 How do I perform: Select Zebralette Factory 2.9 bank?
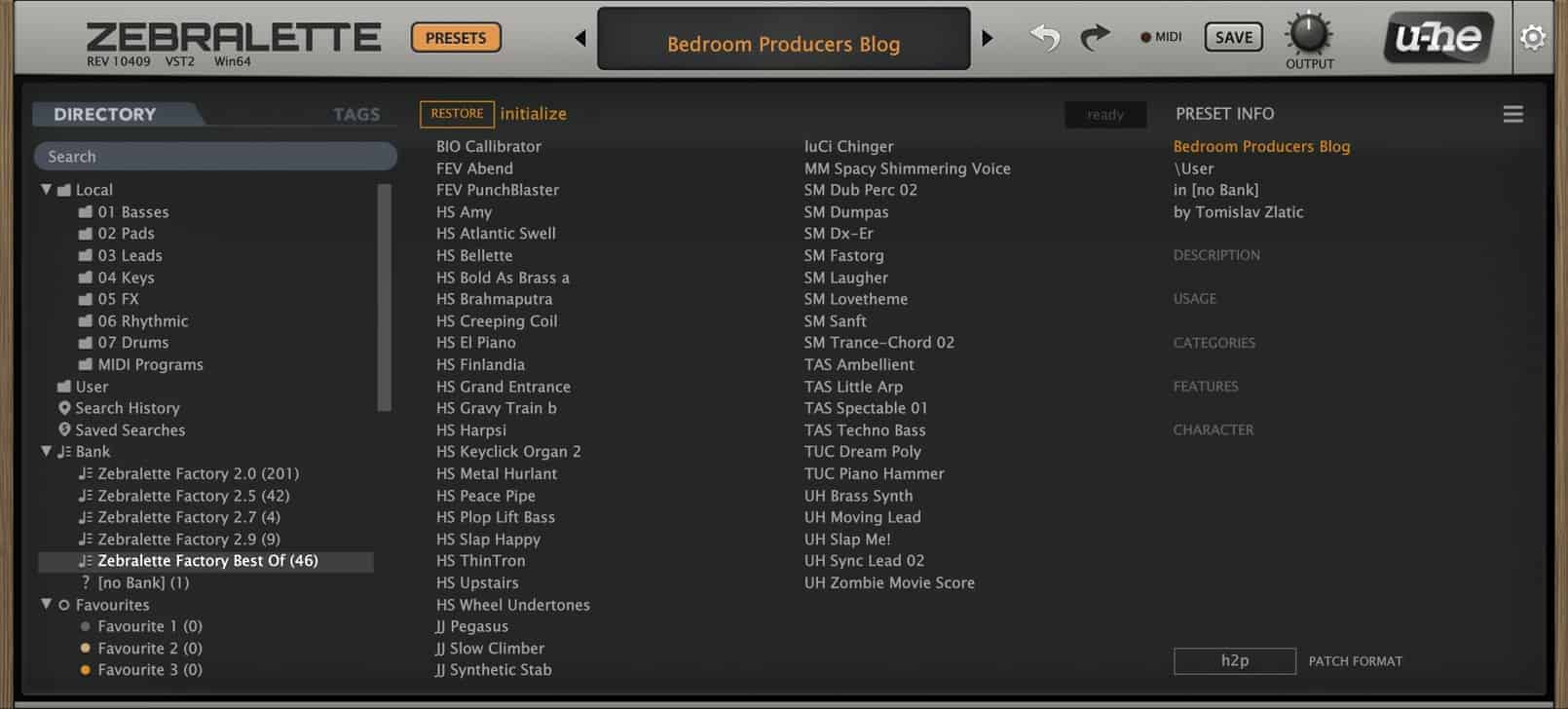[179, 539]
